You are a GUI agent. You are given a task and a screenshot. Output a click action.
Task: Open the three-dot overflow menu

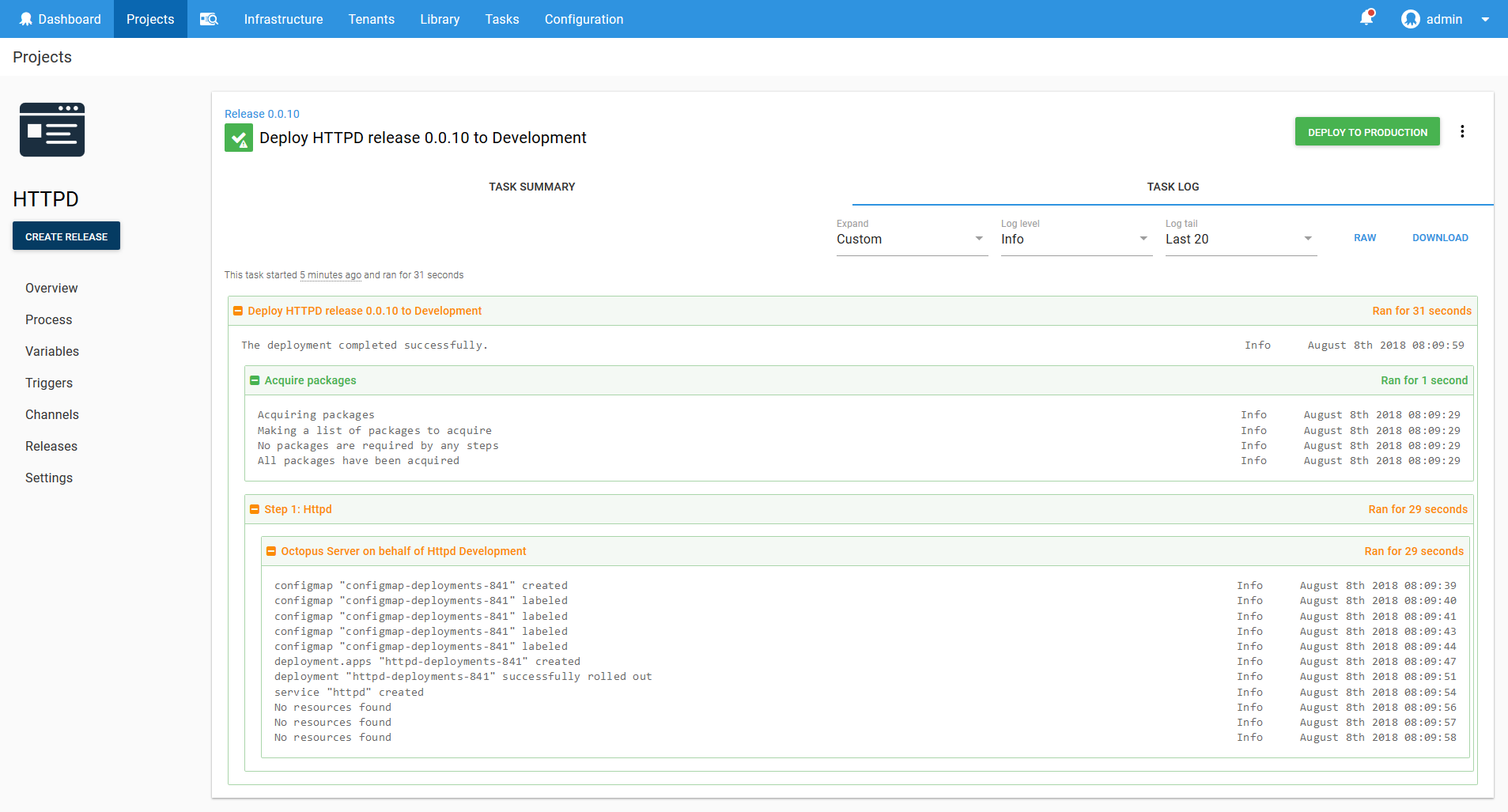(1462, 131)
